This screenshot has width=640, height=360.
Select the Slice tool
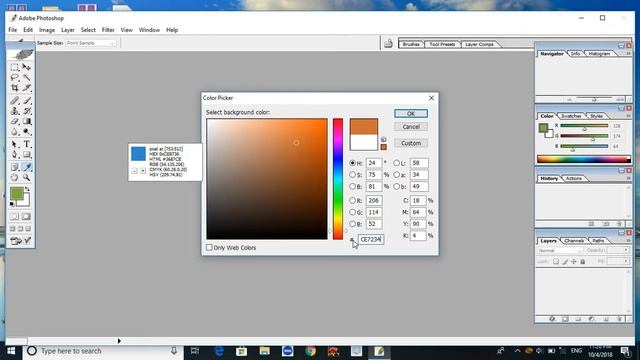pyautogui.click(x=27, y=88)
